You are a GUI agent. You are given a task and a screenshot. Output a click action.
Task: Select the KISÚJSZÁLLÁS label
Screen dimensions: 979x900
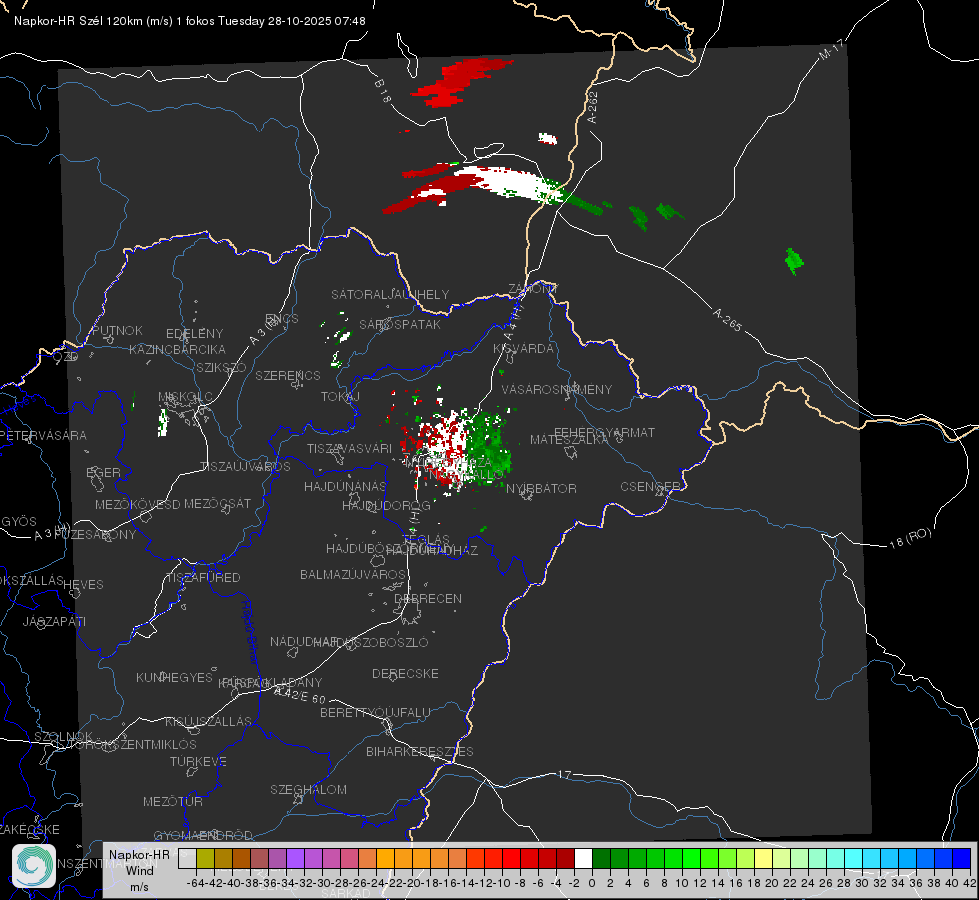click(x=209, y=722)
